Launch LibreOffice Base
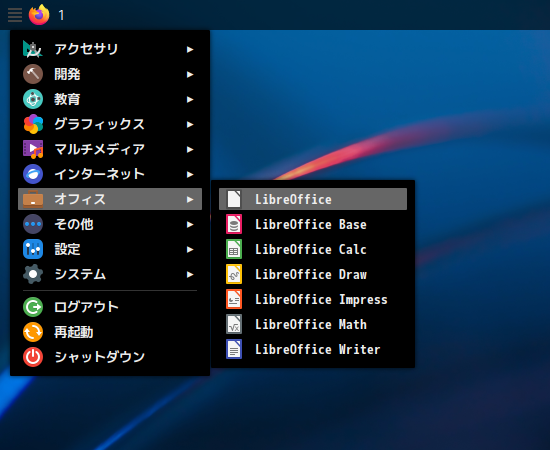The height and width of the screenshot is (450, 550). (x=313, y=224)
